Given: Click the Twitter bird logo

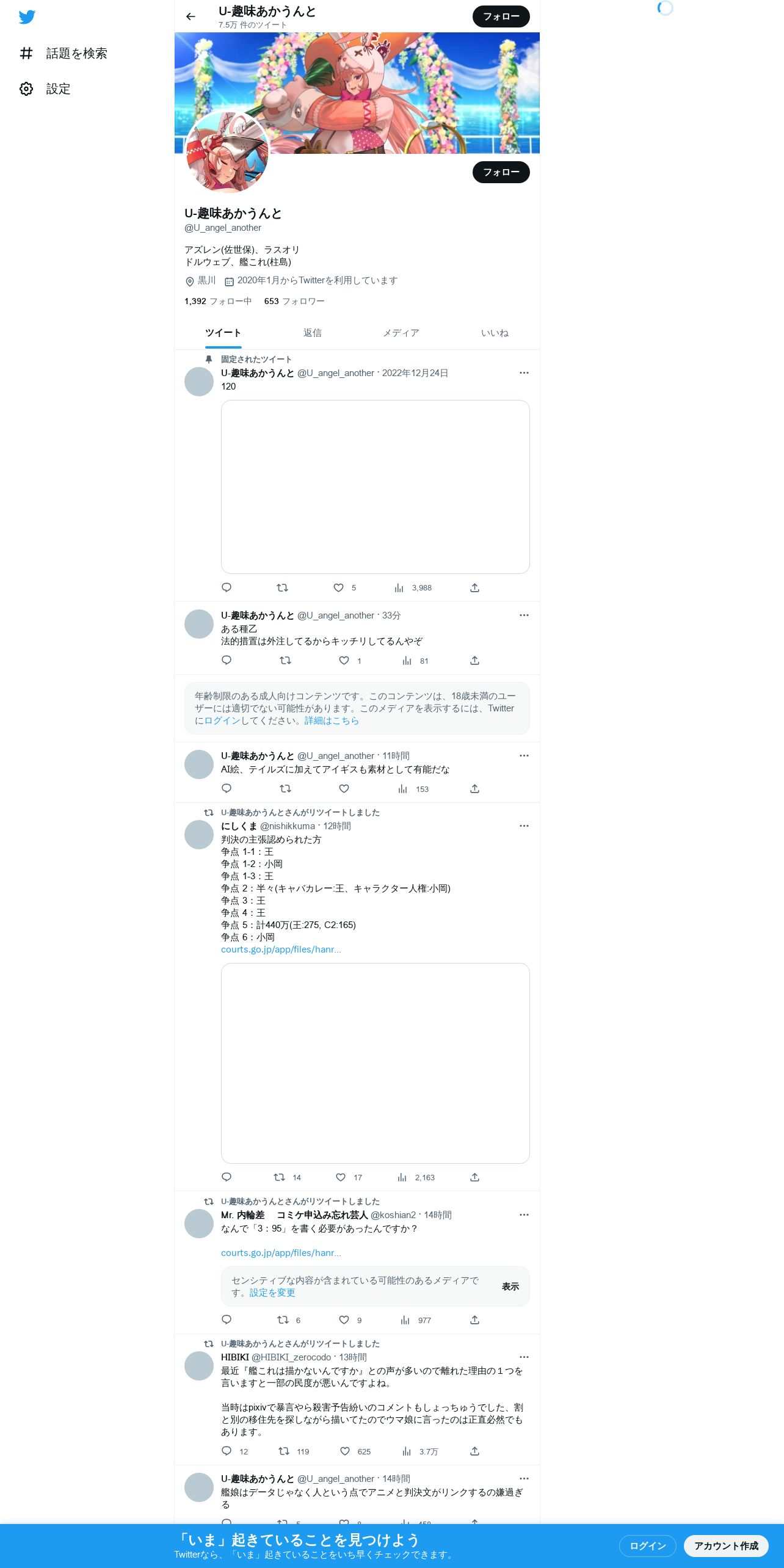Looking at the screenshot, I should [27, 17].
